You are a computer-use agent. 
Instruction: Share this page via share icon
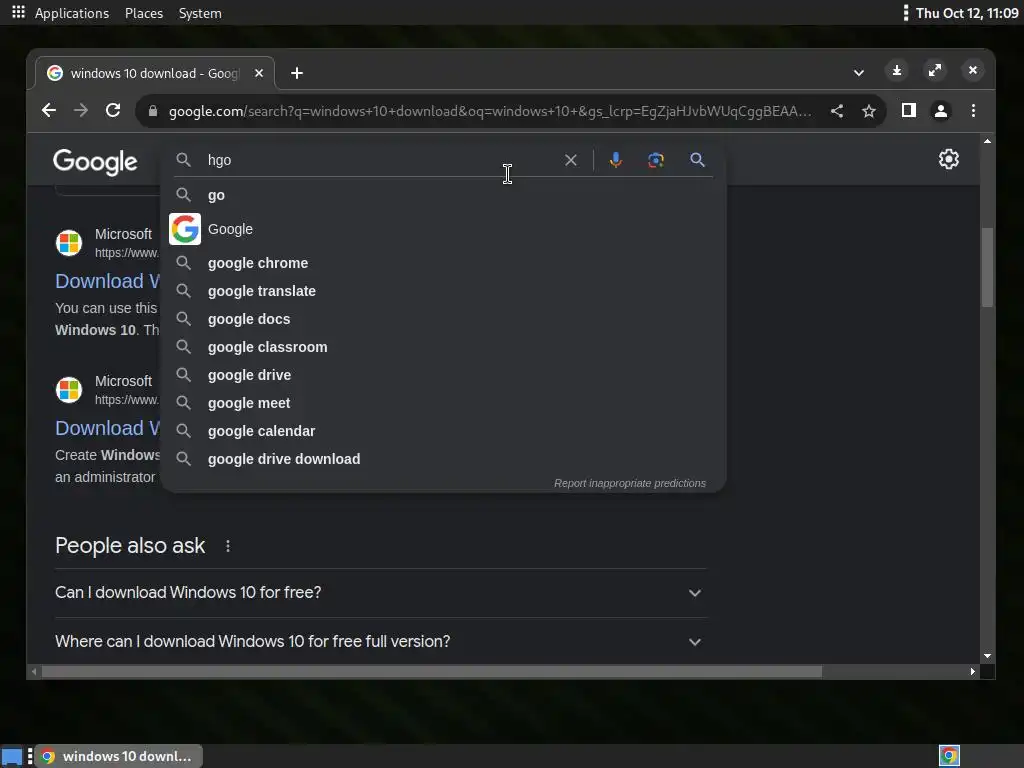[x=837, y=111]
